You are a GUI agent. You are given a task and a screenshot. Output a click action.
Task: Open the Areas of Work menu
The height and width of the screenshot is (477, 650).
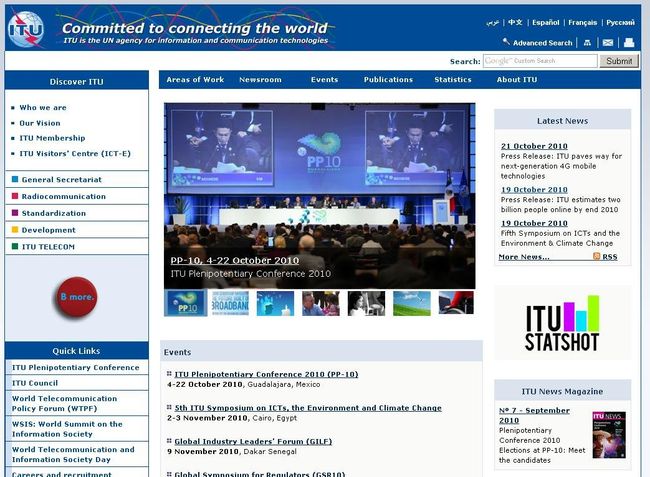(x=195, y=80)
